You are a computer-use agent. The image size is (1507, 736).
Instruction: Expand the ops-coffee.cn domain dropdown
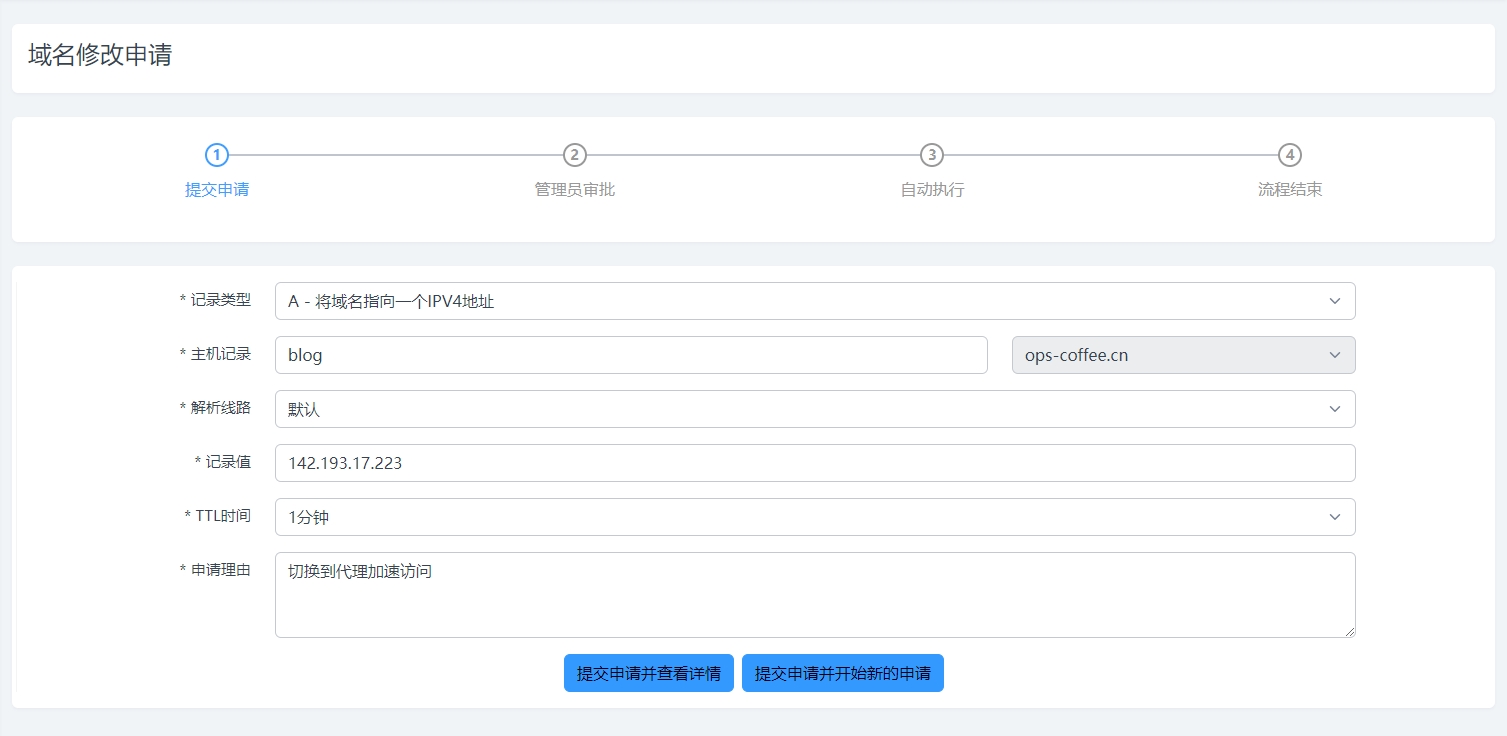pos(1183,355)
